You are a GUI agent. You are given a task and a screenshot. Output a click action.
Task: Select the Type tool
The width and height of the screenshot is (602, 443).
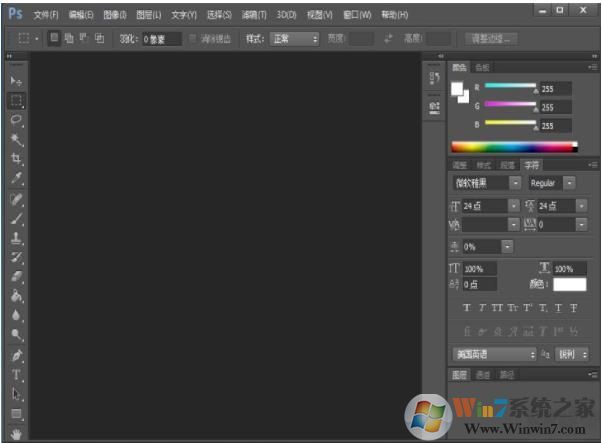(16, 375)
